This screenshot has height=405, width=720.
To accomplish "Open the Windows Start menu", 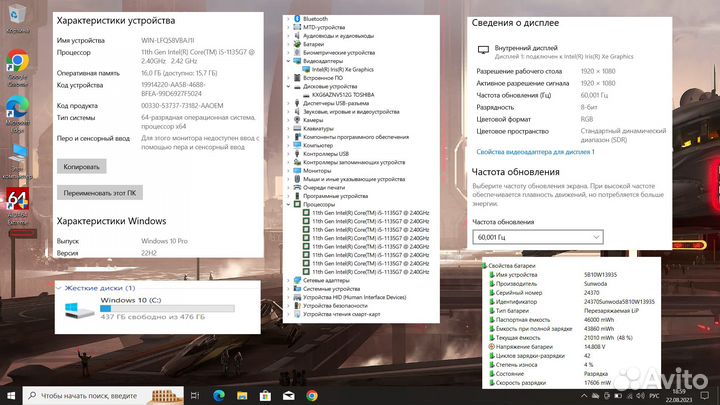I will point(11,395).
